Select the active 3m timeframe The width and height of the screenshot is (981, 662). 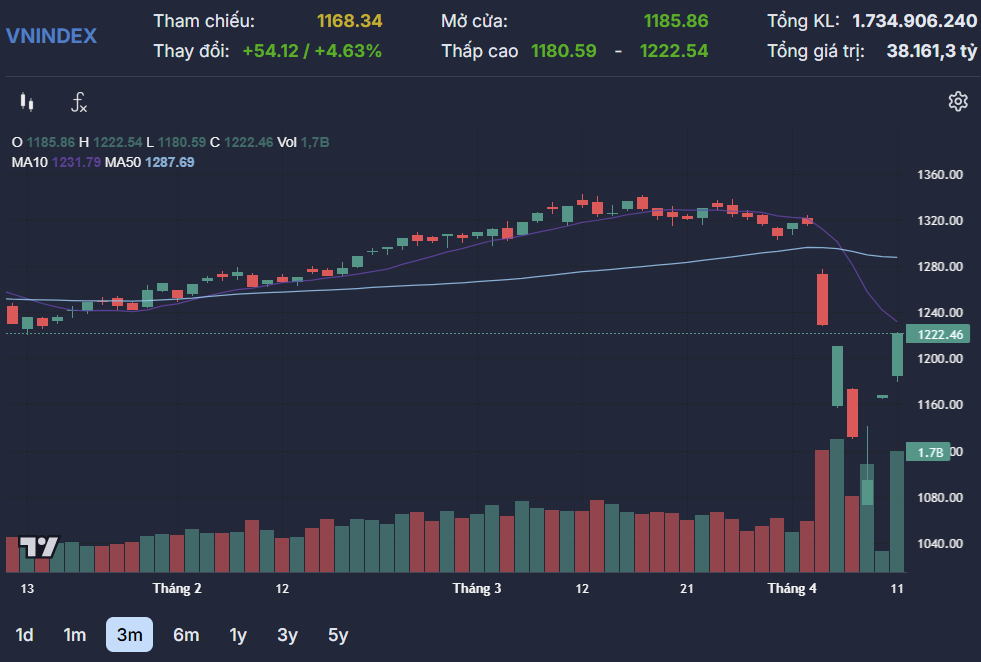(129, 634)
